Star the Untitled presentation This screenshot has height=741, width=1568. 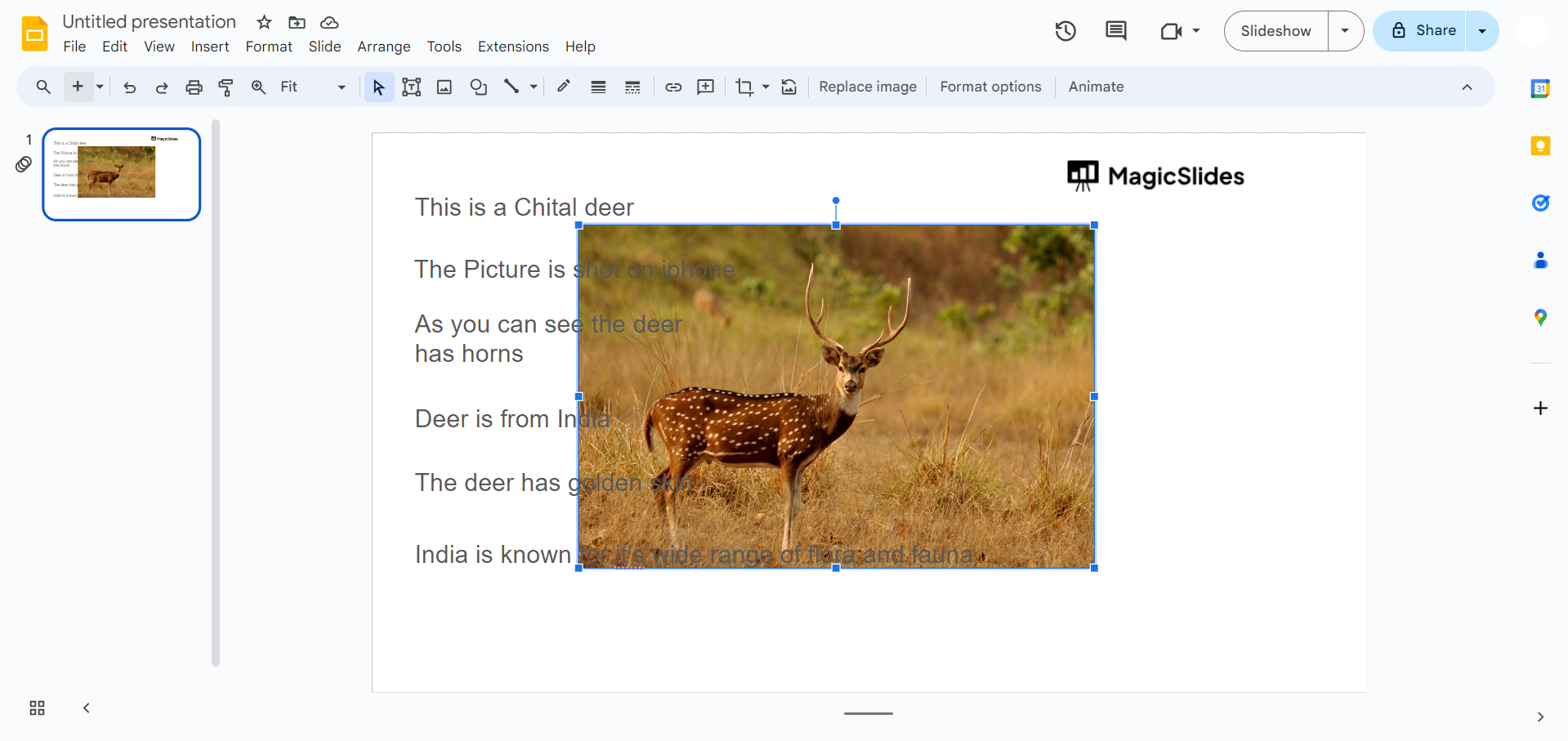pyautogui.click(x=264, y=22)
